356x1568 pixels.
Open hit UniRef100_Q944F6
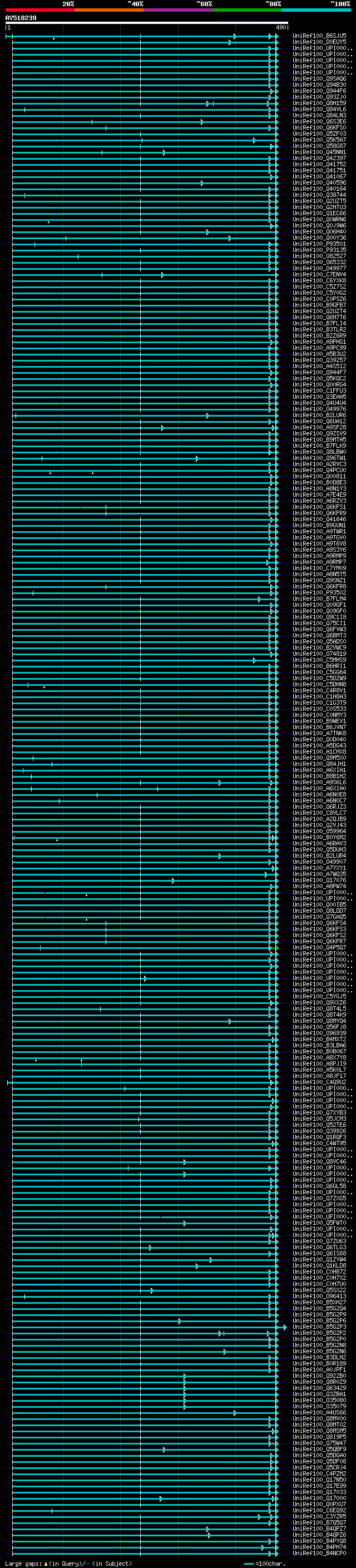click(x=319, y=91)
